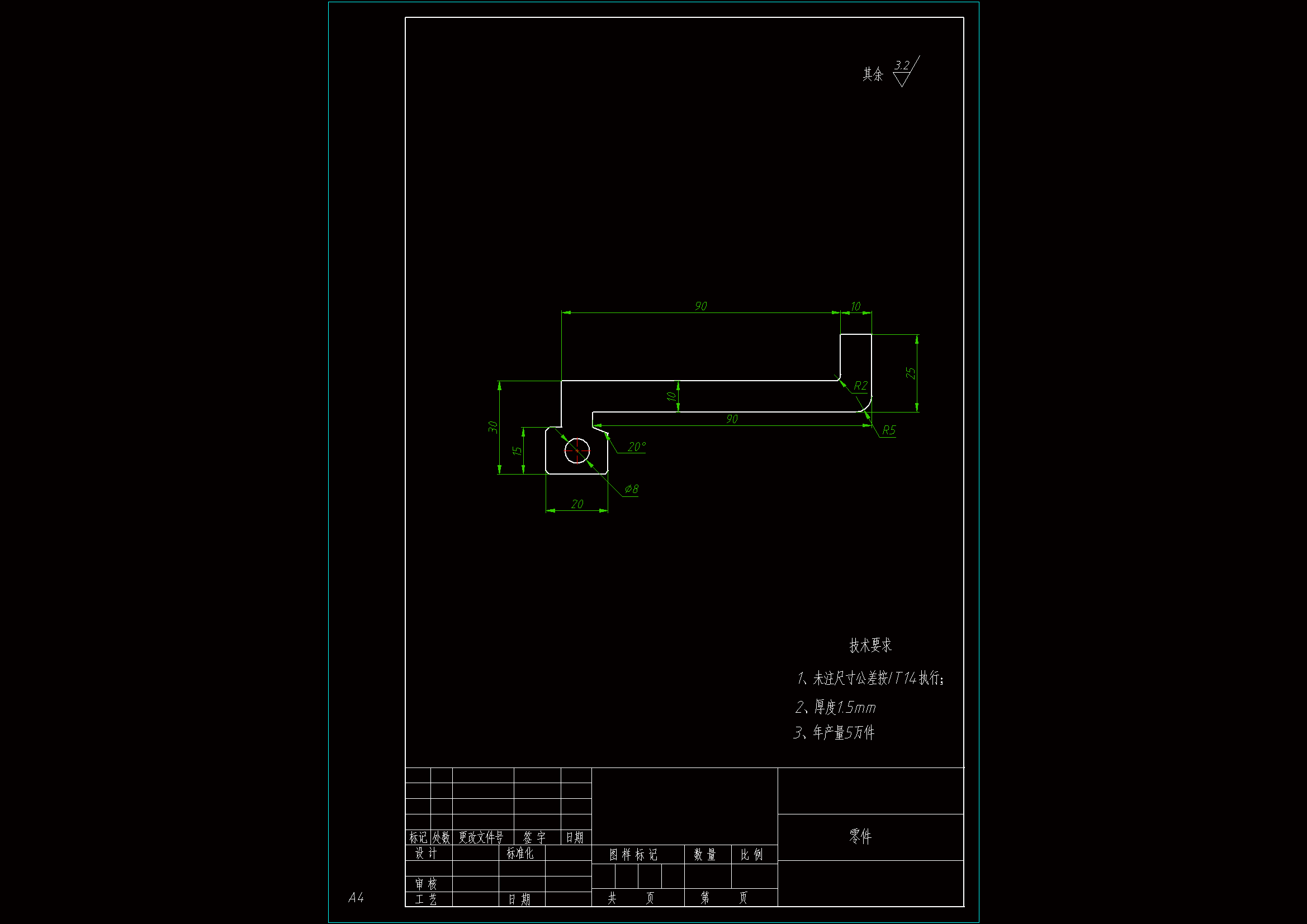This screenshot has width=1307, height=924.
Task: Click the 厚度1.5mm note text
Action: 836,707
